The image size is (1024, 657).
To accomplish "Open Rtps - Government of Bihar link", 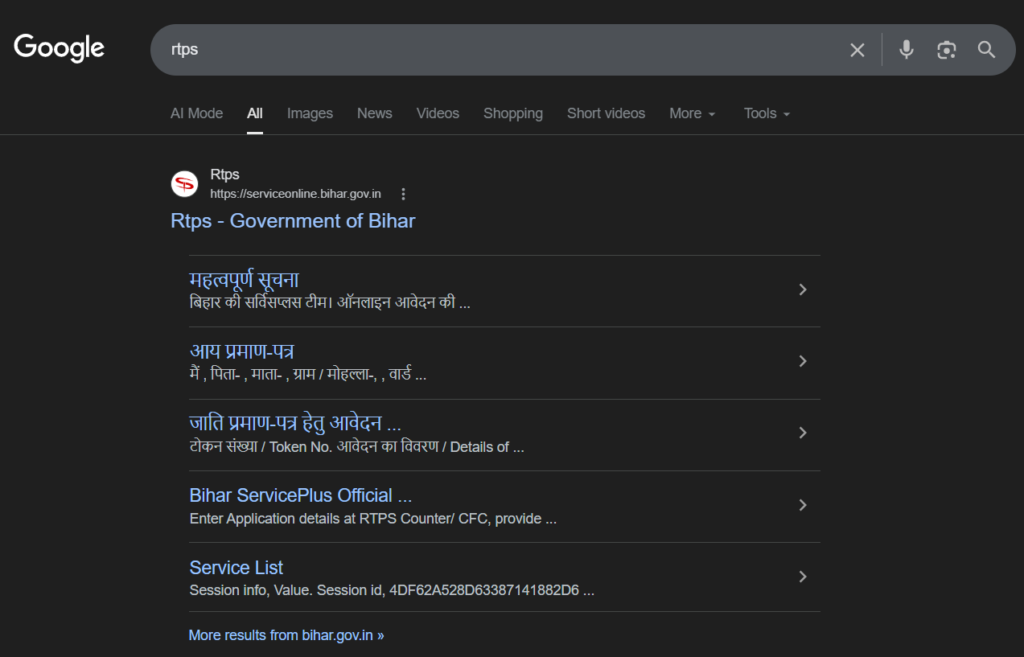I will (x=292, y=221).
